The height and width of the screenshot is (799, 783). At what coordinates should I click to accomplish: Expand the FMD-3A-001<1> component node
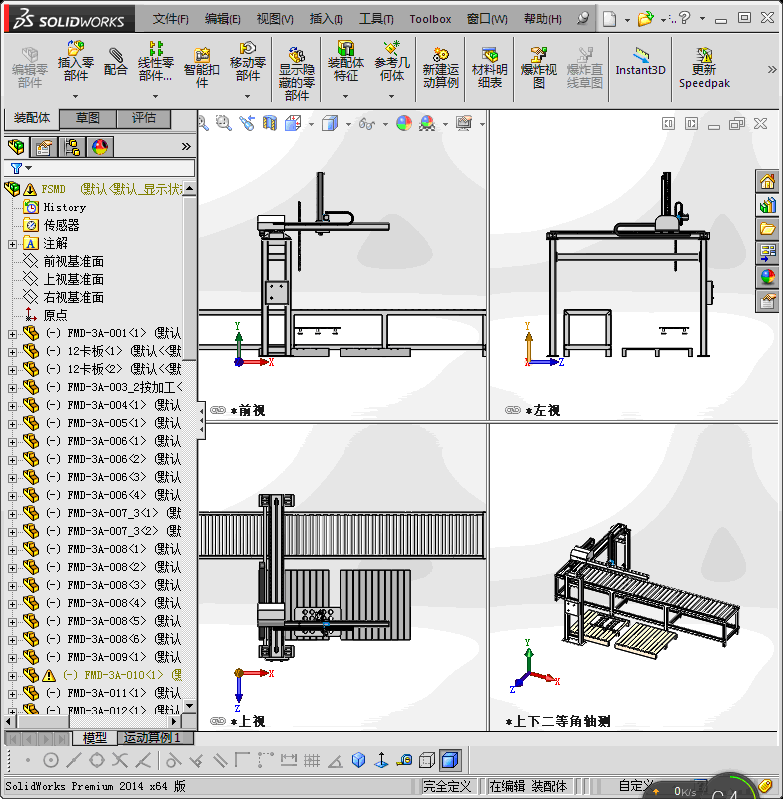coord(12,334)
